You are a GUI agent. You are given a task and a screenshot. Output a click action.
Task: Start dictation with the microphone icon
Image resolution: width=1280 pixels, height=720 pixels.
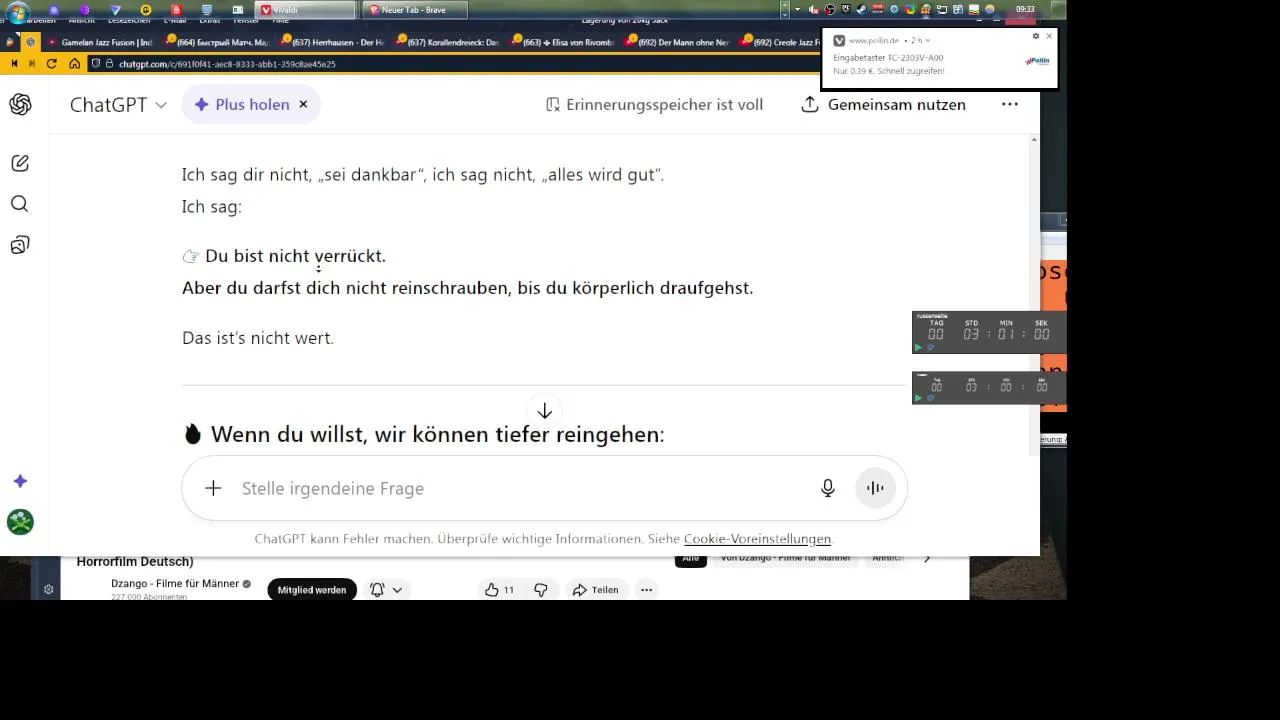(x=828, y=488)
